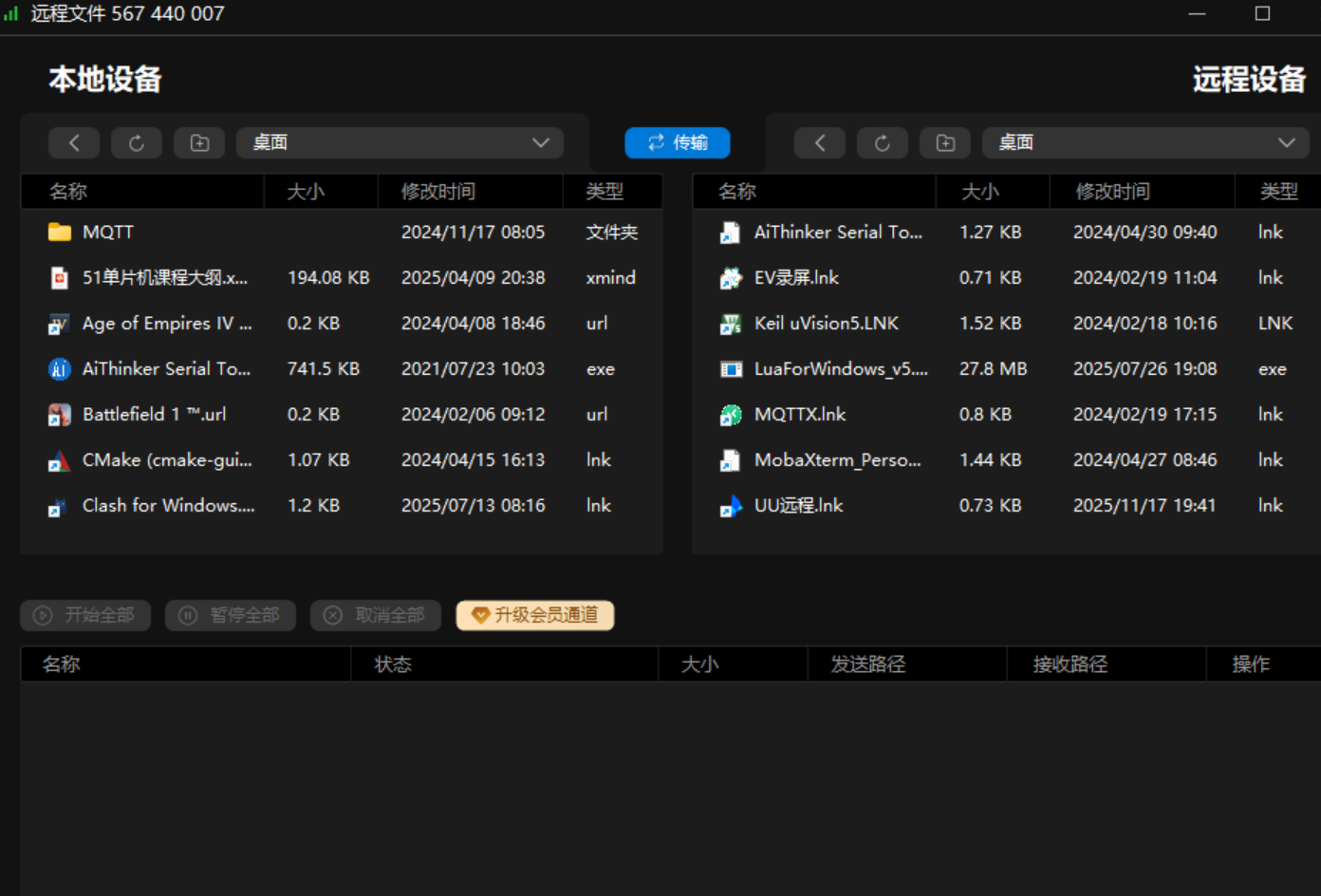Screen dimensions: 1321x896
Task: Refresh the remote device file list
Action: coord(883,142)
